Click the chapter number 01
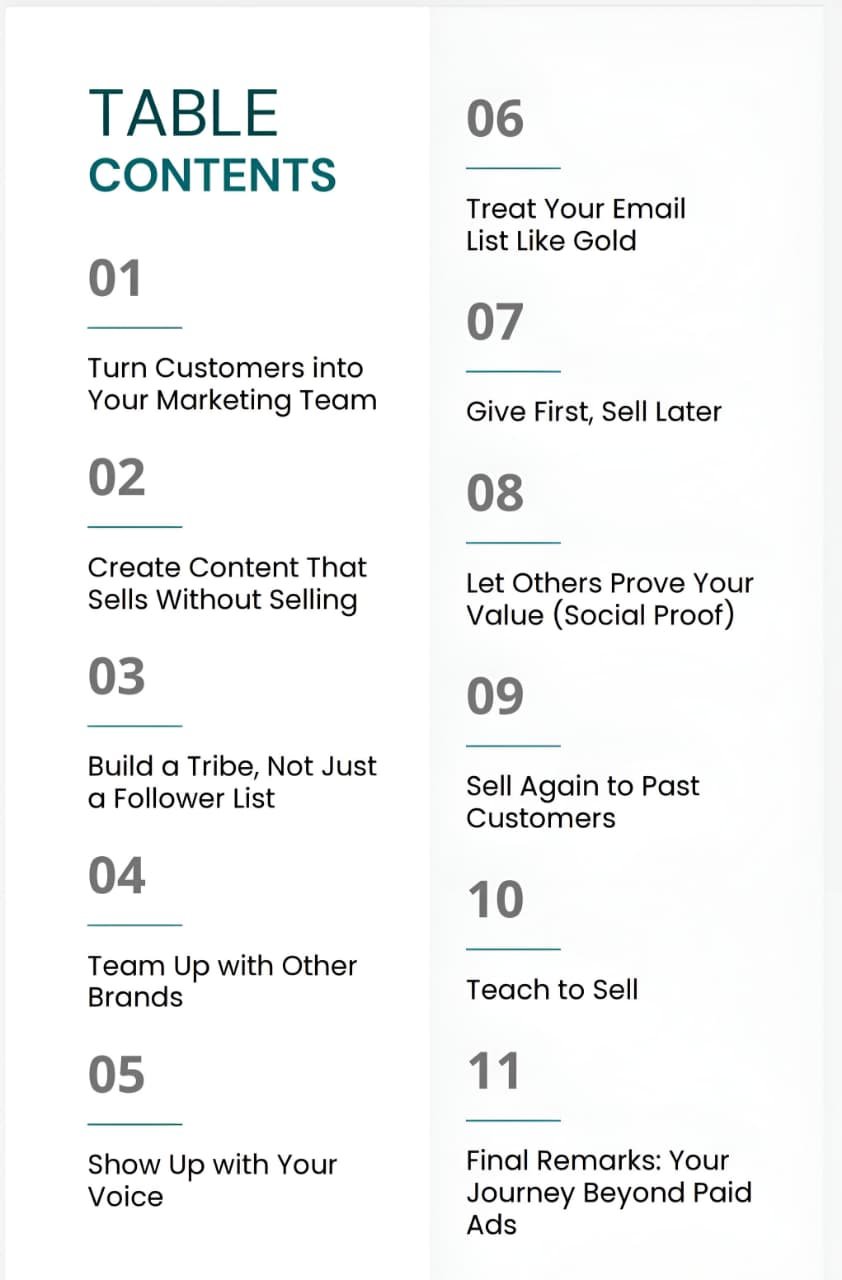Image resolution: width=842 pixels, height=1280 pixels. coord(115,279)
